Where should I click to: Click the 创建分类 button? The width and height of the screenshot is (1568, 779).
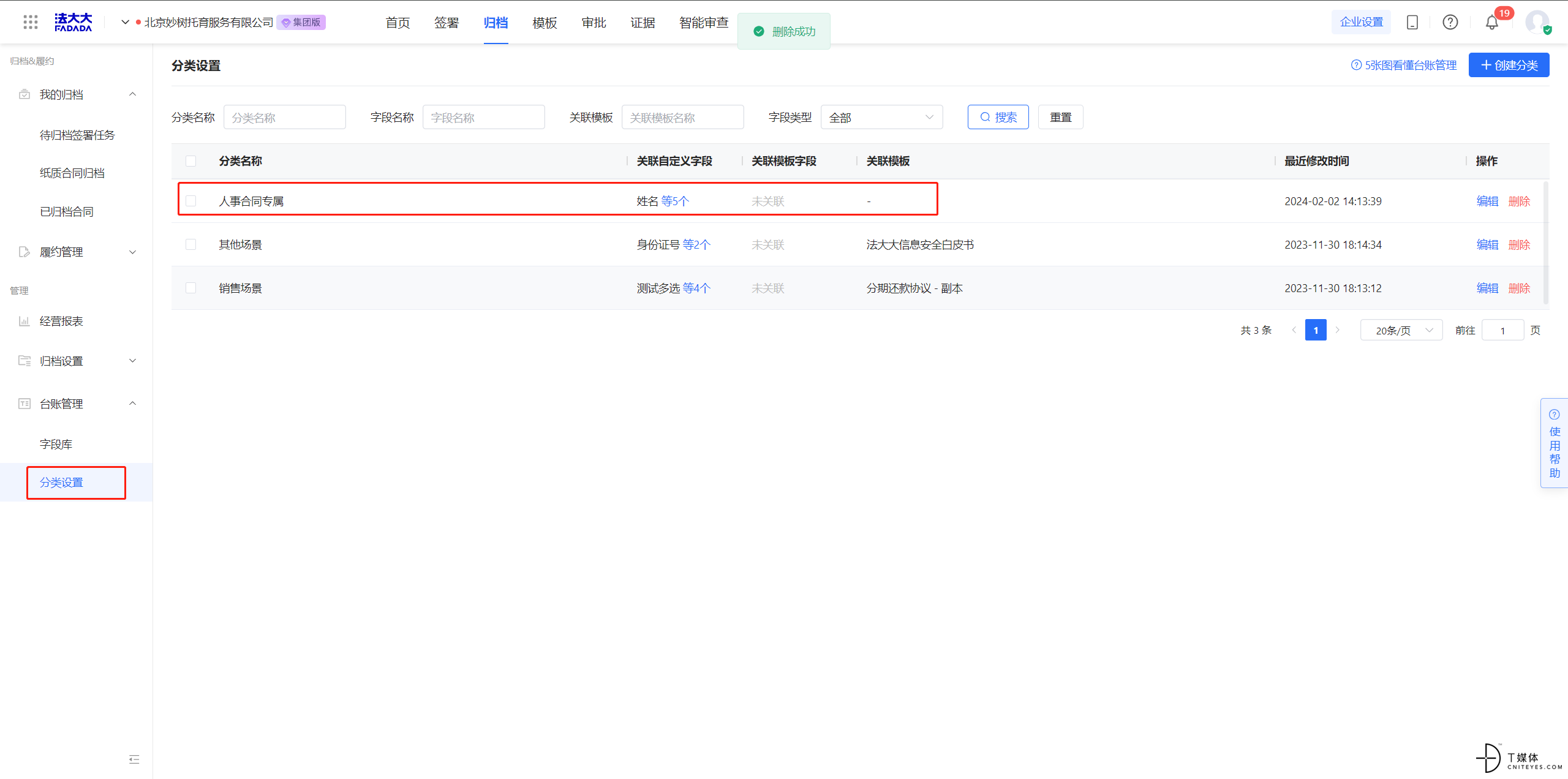point(1509,65)
